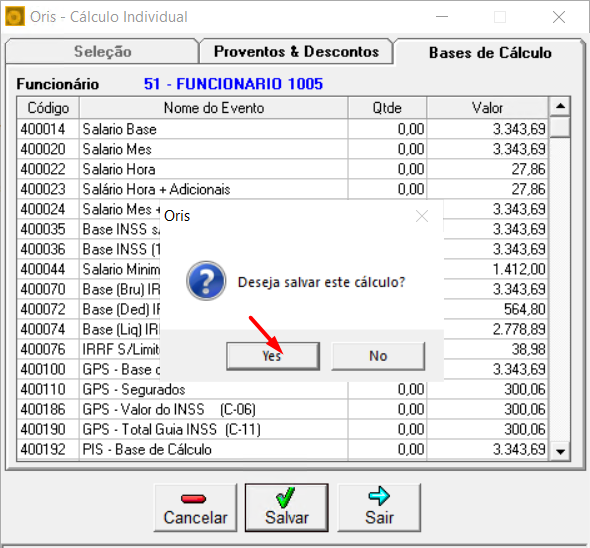The image size is (590, 548).
Task: Select the Salario Mes event cell
Action: pyautogui.click(x=213, y=149)
